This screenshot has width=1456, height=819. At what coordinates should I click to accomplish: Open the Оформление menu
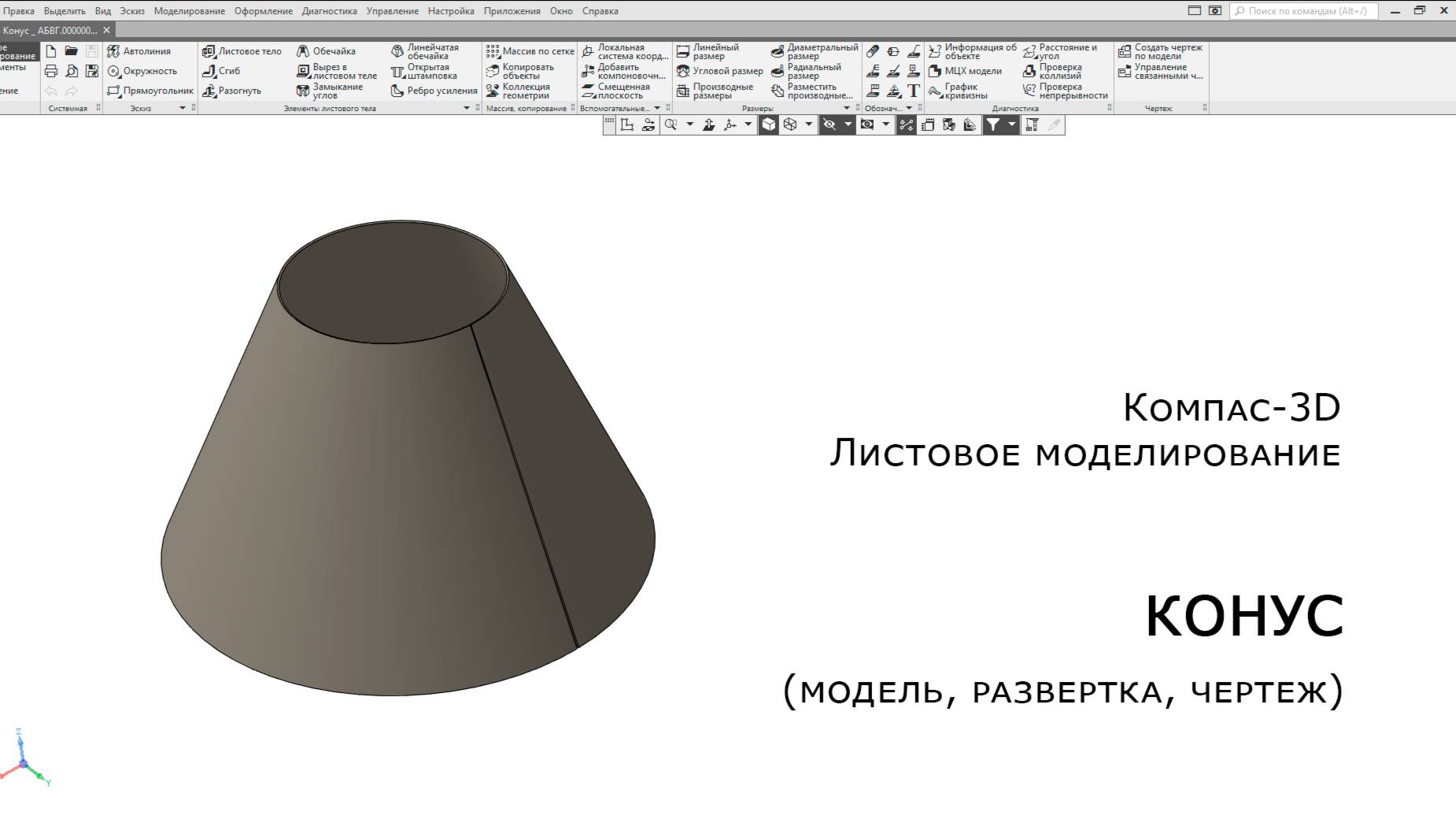pos(264,11)
